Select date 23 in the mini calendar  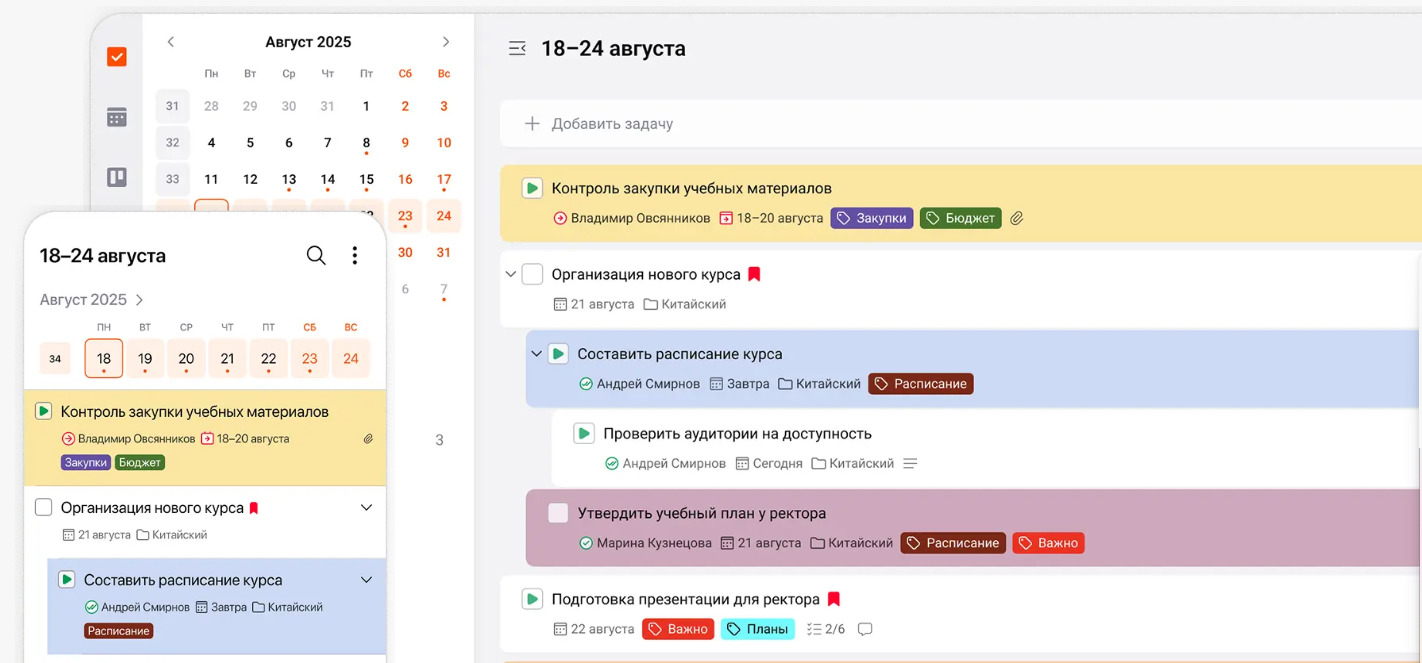pyautogui.click(x=404, y=215)
